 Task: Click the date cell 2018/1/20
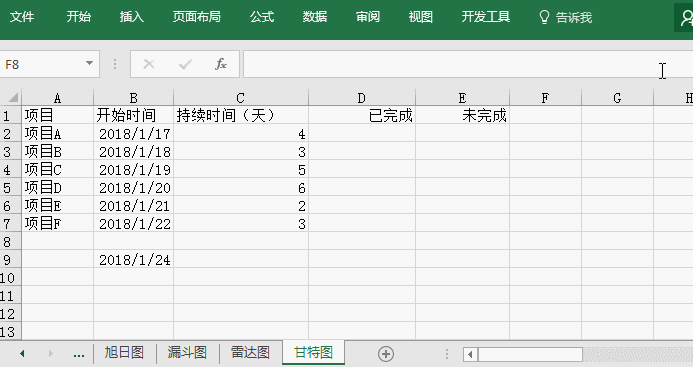pos(133,188)
